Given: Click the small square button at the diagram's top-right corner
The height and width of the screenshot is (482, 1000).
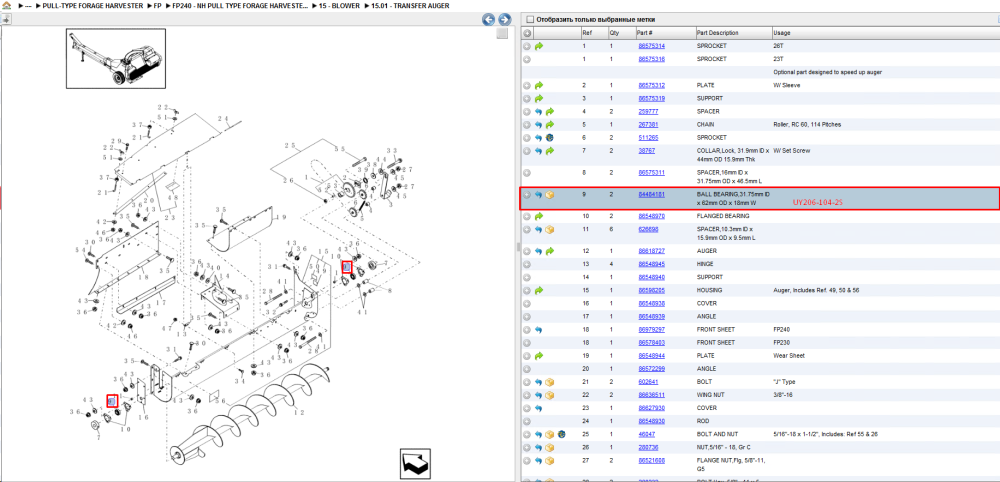Looking at the screenshot, I should pyautogui.click(x=503, y=33).
